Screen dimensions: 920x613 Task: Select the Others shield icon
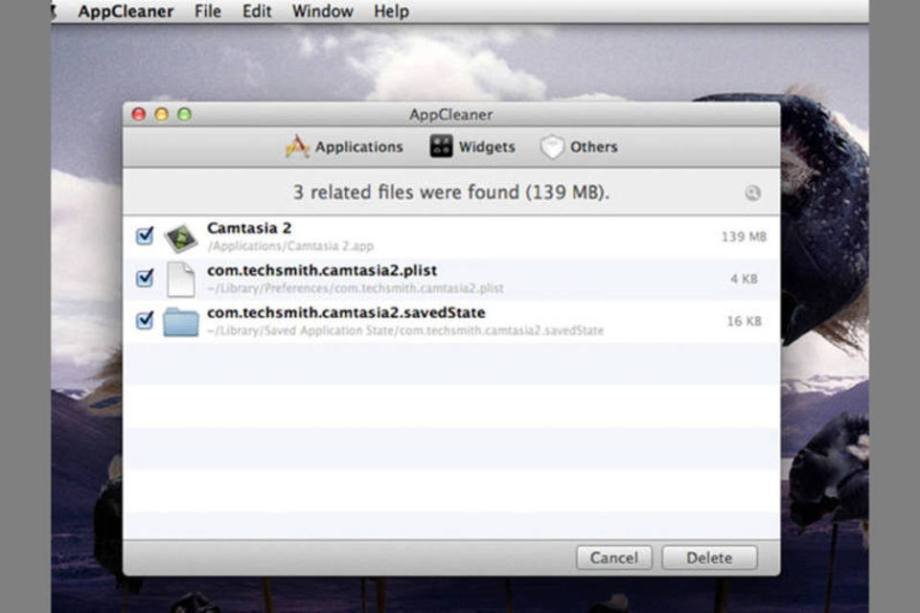[x=552, y=147]
